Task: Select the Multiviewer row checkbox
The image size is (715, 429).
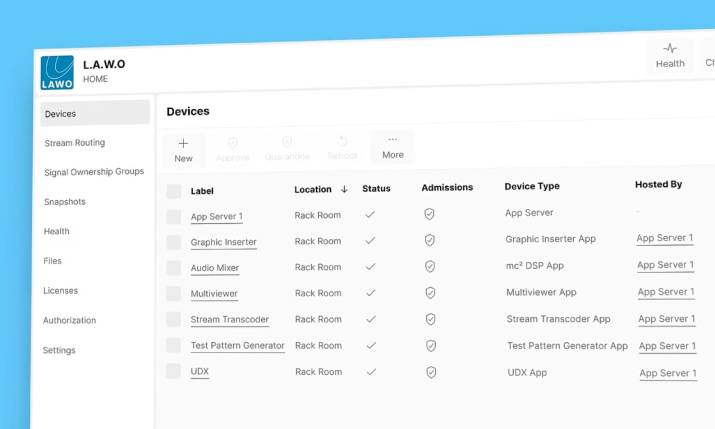Action: tap(174, 294)
